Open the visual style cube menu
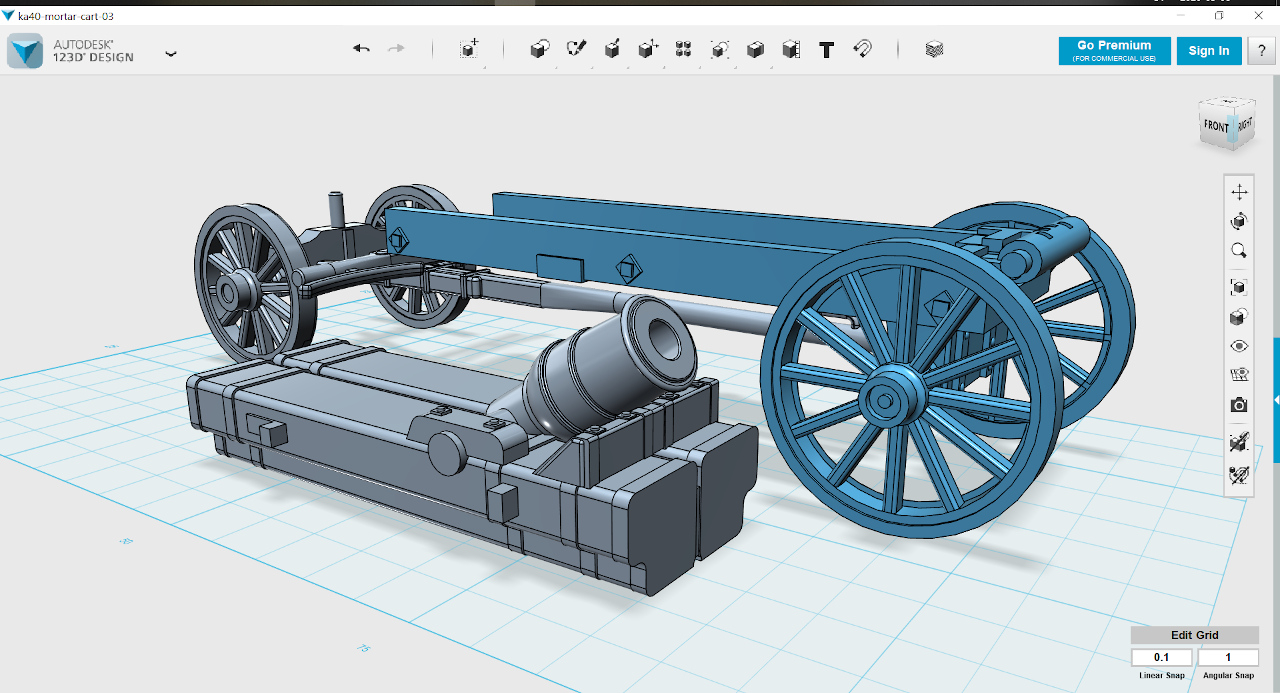The width and height of the screenshot is (1280, 693). pyautogui.click(x=1239, y=317)
